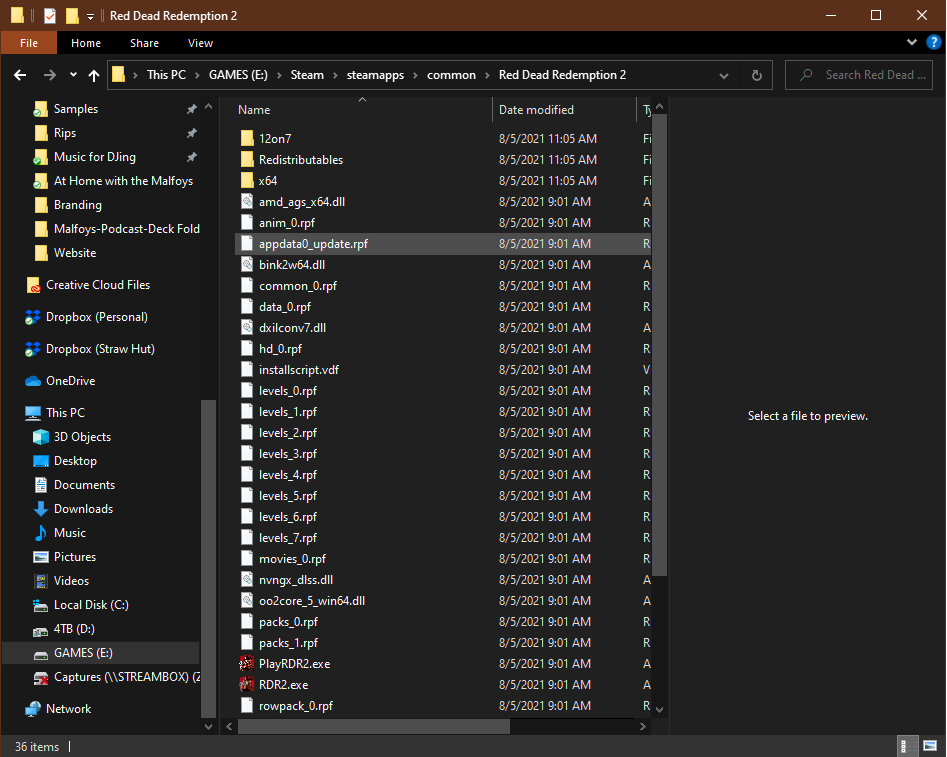This screenshot has width=947, height=757.
Task: Open the File menu tab
Action: coord(29,43)
